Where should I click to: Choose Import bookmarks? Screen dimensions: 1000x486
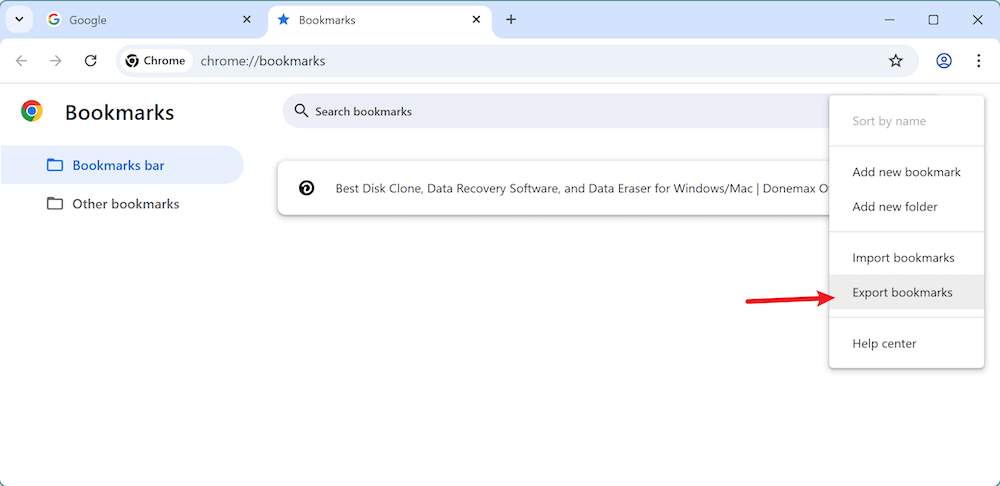906,258
